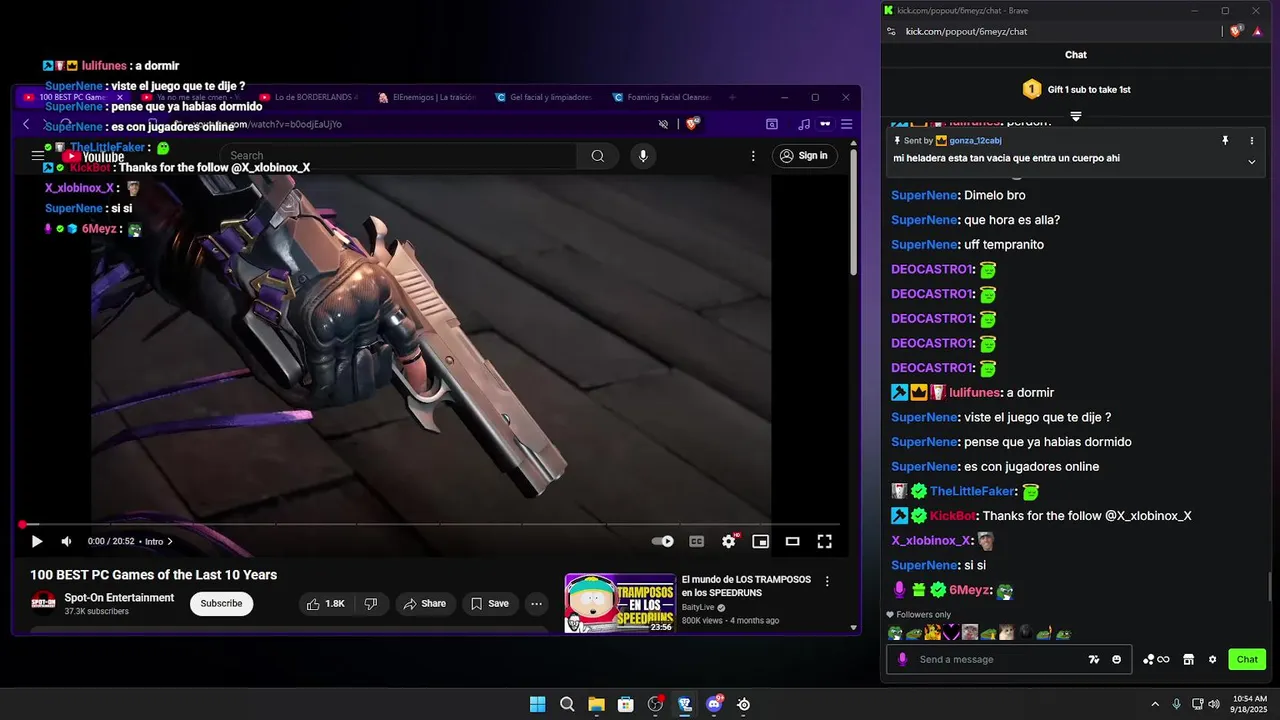Dislike the 100 BEST PC Games video
1280x720 pixels.
pyautogui.click(x=371, y=604)
